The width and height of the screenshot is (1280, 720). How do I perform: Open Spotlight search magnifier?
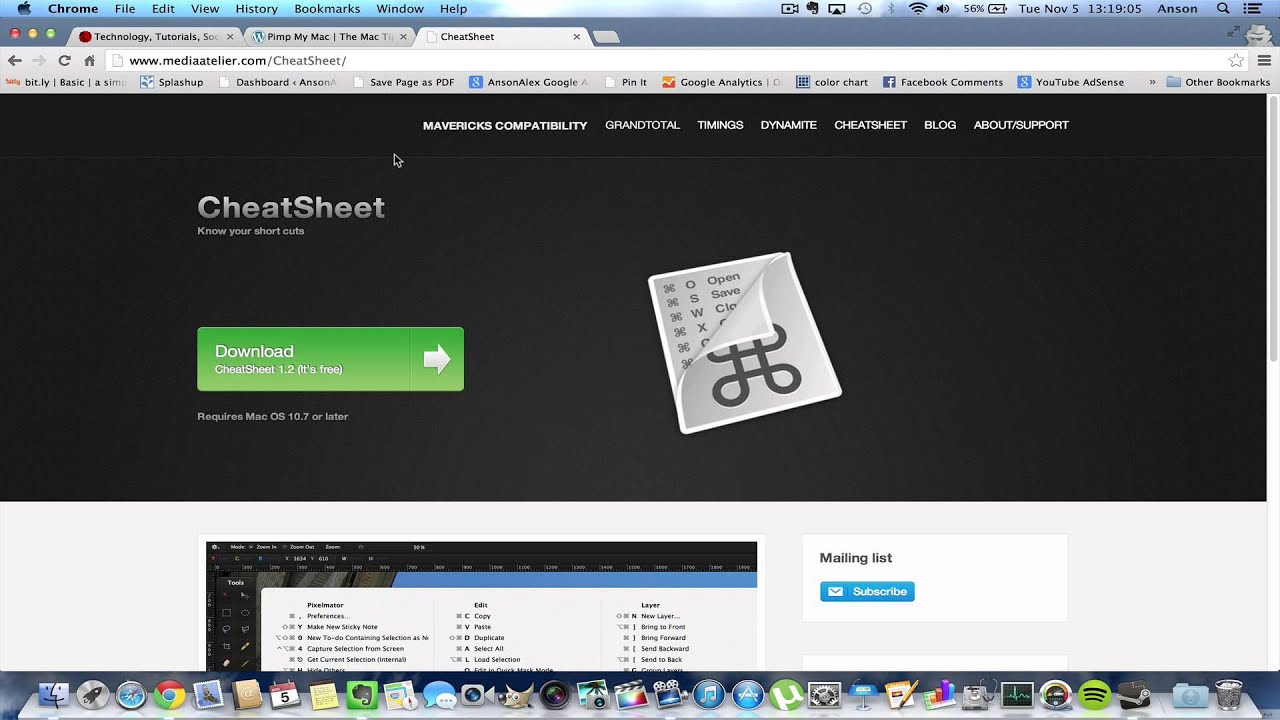[1224, 9]
